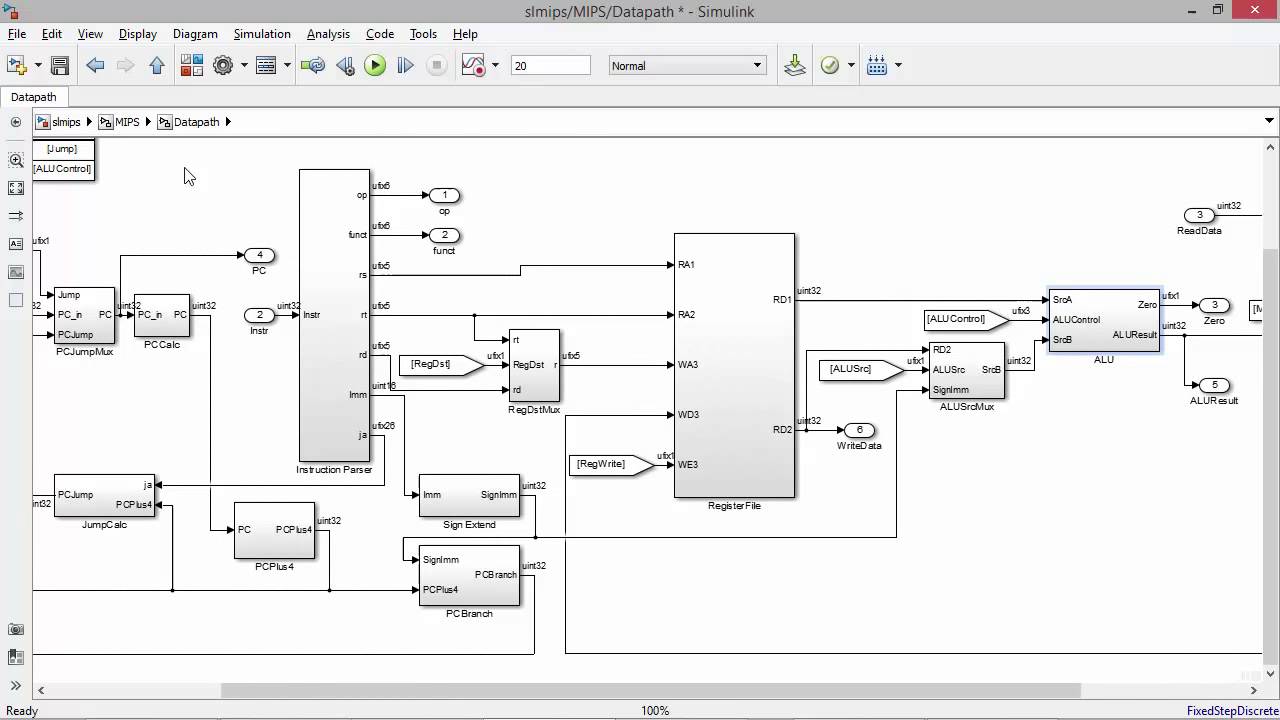Viewport: 1280px width, 720px height.
Task: Click the Stop simulation button
Action: tap(436, 65)
